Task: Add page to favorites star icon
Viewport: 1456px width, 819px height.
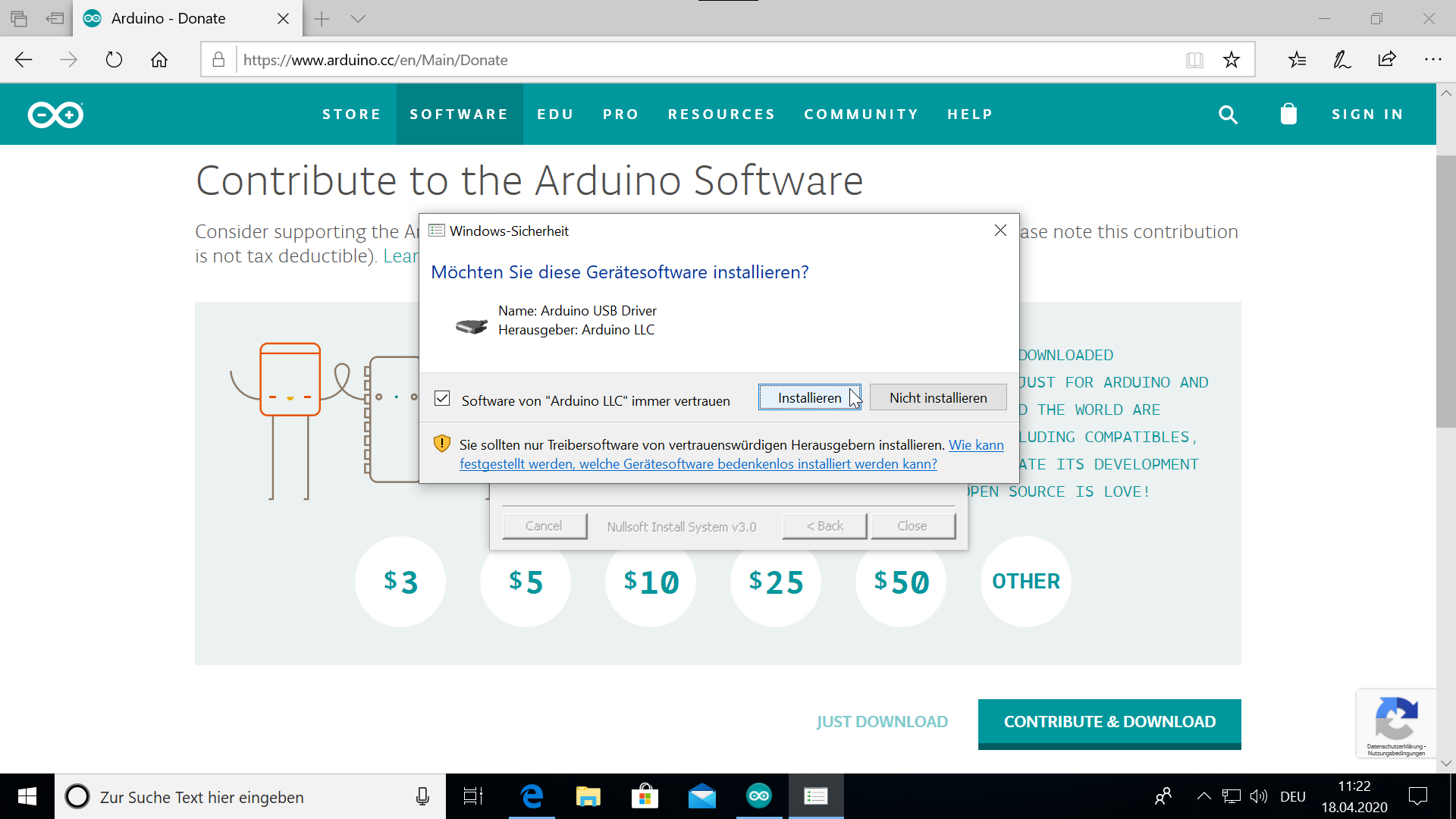Action: tap(1232, 60)
